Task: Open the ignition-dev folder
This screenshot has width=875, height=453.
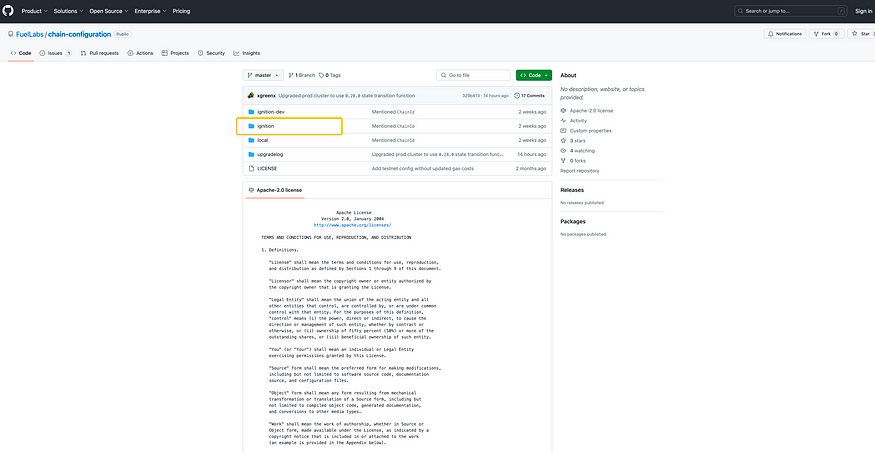Action: click(271, 112)
